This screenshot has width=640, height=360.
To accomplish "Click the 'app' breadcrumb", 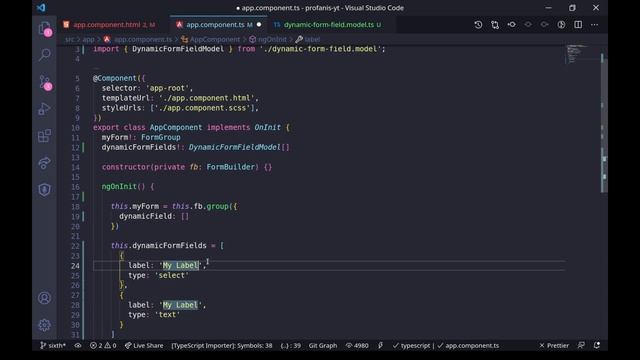I will [88, 40].
